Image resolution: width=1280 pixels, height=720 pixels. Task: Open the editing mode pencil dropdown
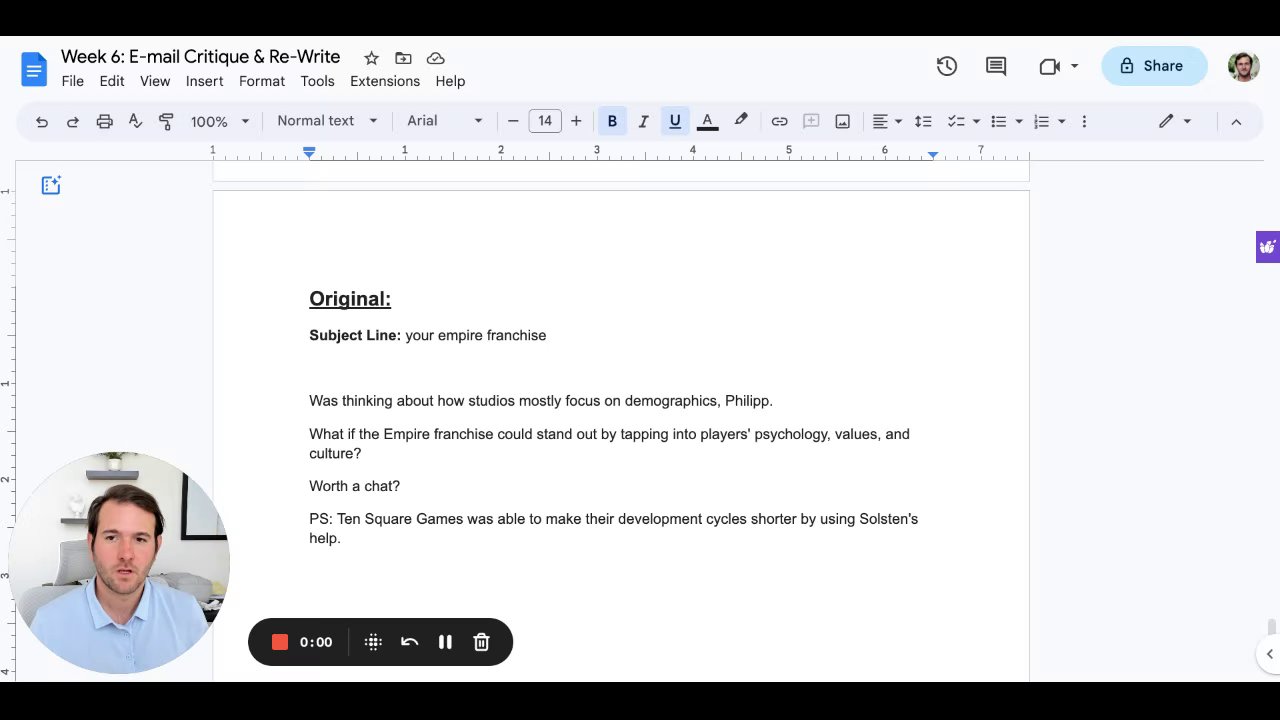1175,121
